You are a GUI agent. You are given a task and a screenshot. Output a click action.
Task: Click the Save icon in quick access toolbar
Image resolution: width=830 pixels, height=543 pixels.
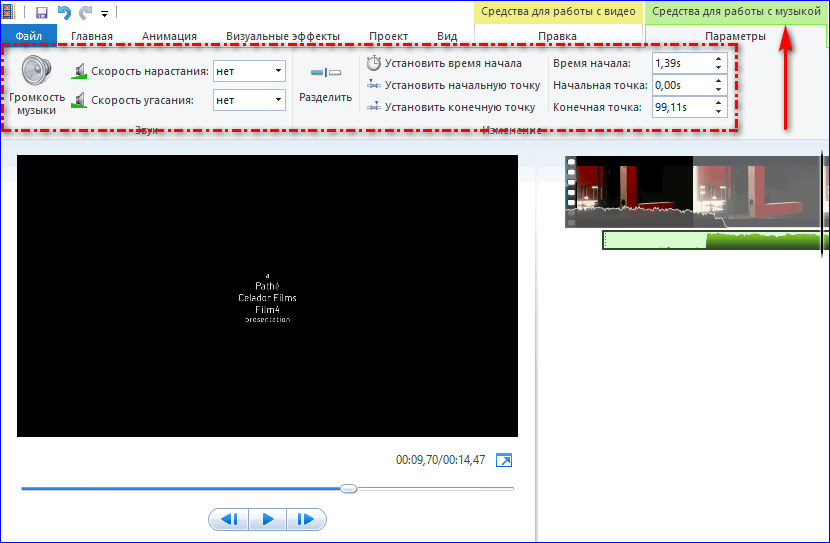(x=41, y=13)
